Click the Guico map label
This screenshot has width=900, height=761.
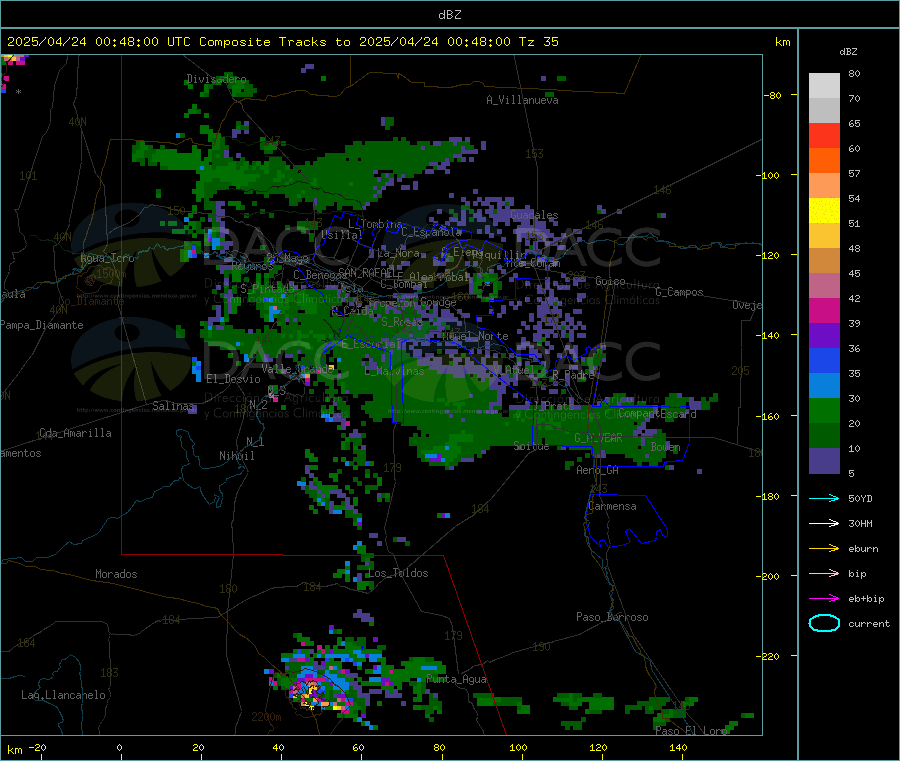[610, 282]
